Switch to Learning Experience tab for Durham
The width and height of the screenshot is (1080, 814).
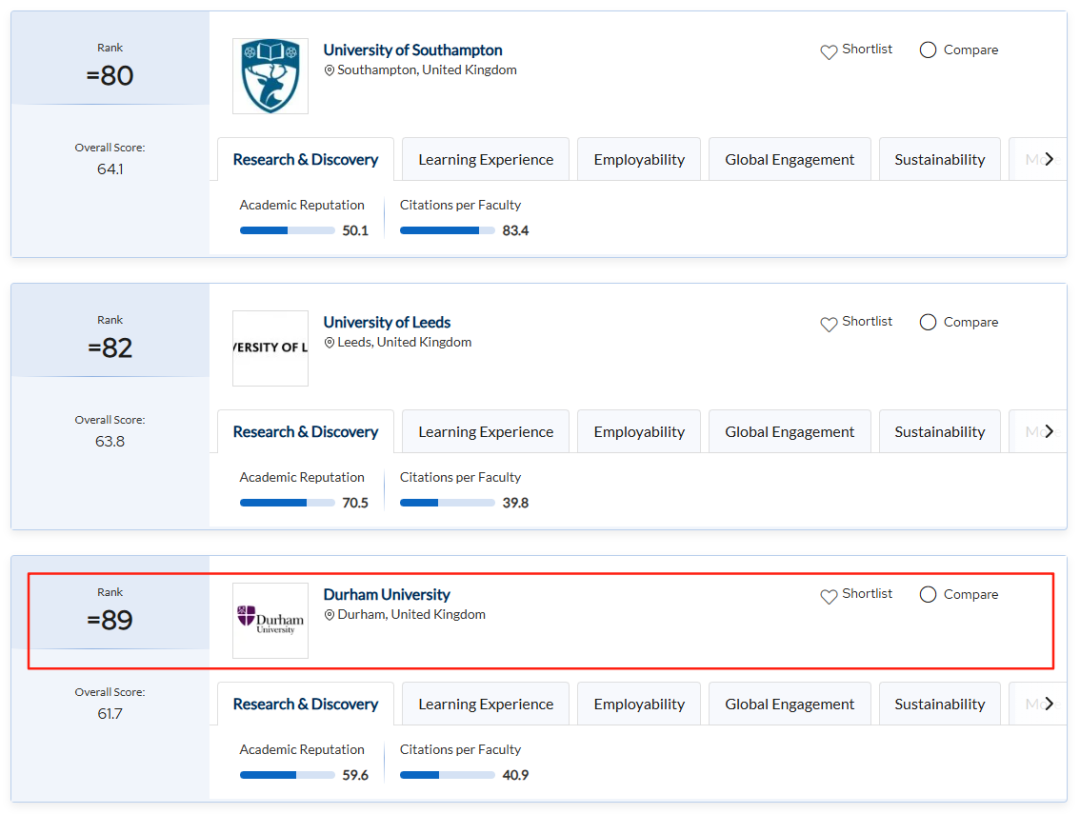[486, 703]
